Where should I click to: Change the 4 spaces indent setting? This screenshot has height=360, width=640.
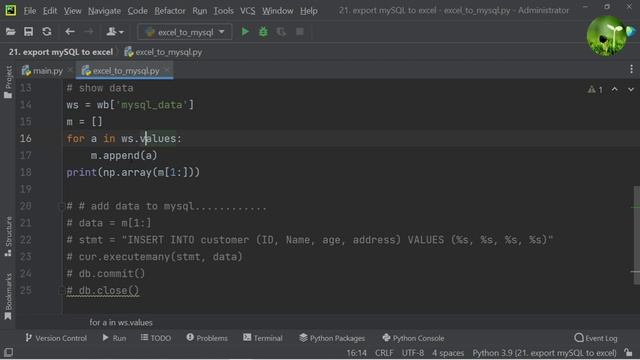(x=448, y=353)
